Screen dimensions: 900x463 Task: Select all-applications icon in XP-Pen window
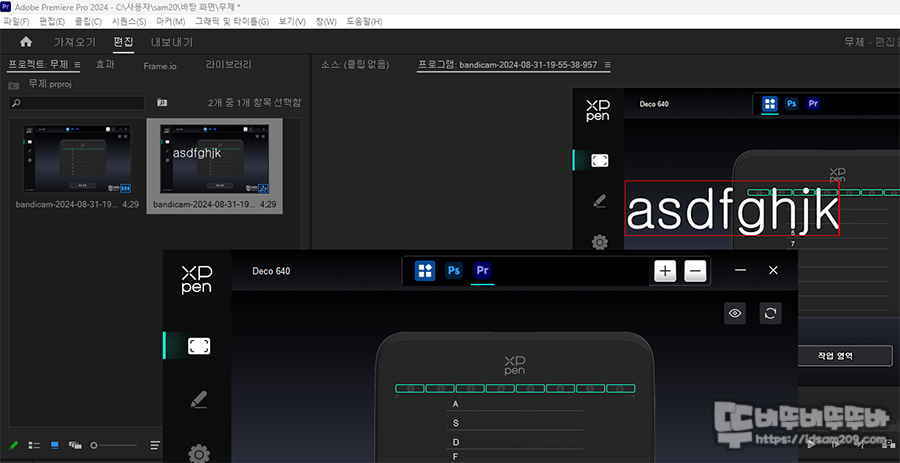tap(425, 270)
